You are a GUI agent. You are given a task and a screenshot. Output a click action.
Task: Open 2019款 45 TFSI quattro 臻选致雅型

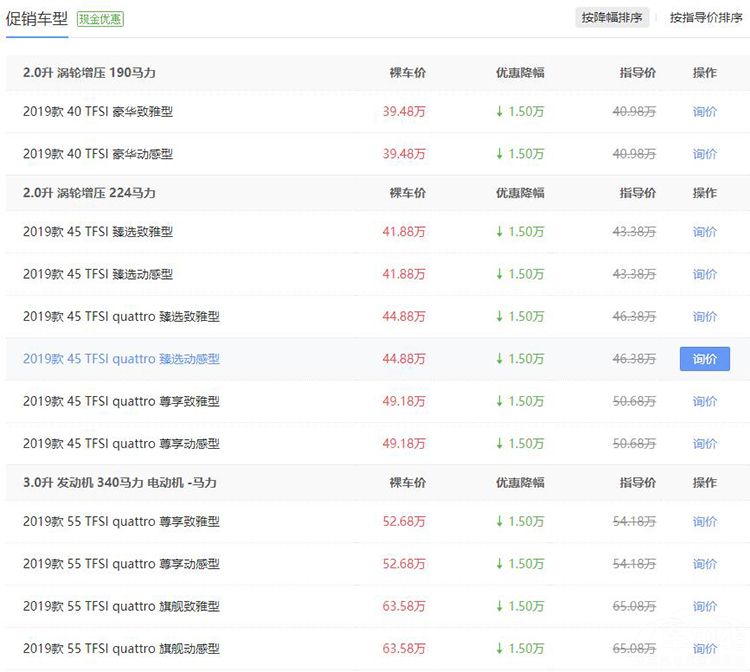click(x=121, y=316)
